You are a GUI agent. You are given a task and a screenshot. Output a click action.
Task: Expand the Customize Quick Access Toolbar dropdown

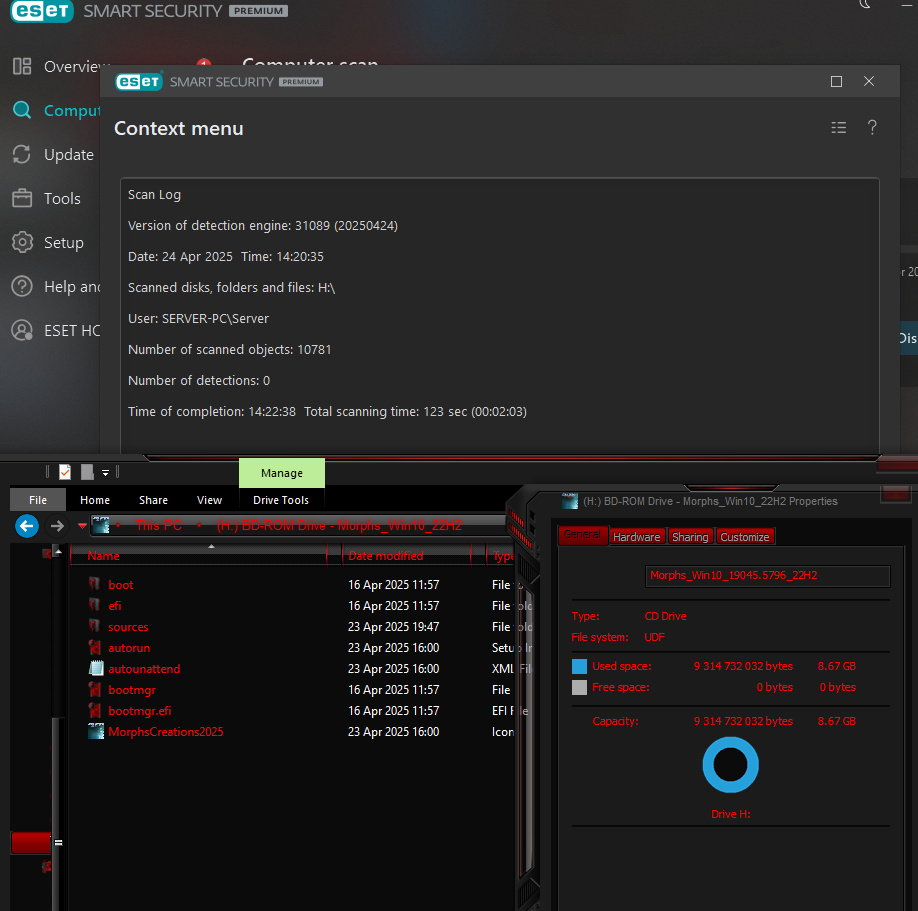point(105,472)
